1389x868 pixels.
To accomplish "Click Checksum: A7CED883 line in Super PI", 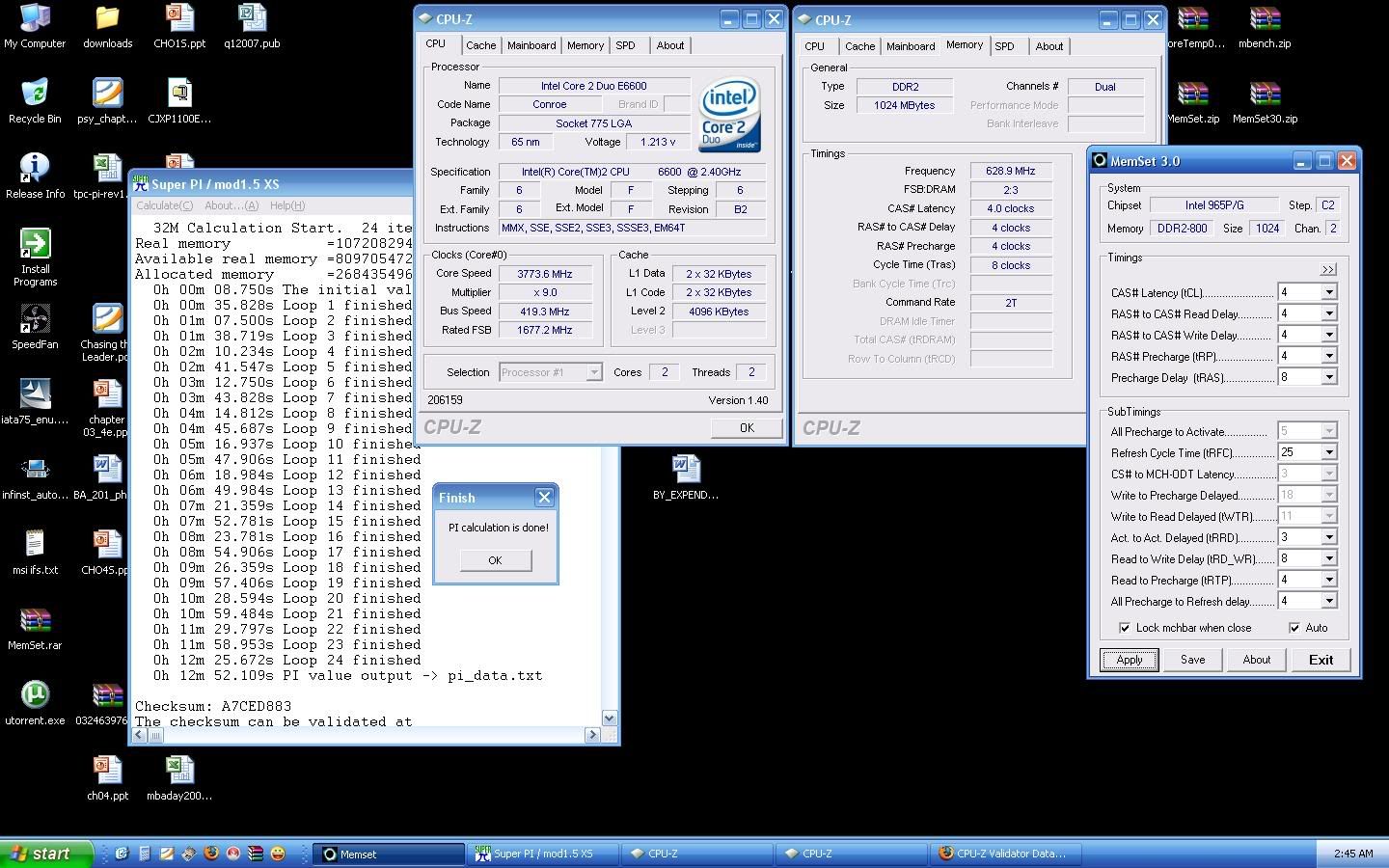I will click(x=213, y=706).
